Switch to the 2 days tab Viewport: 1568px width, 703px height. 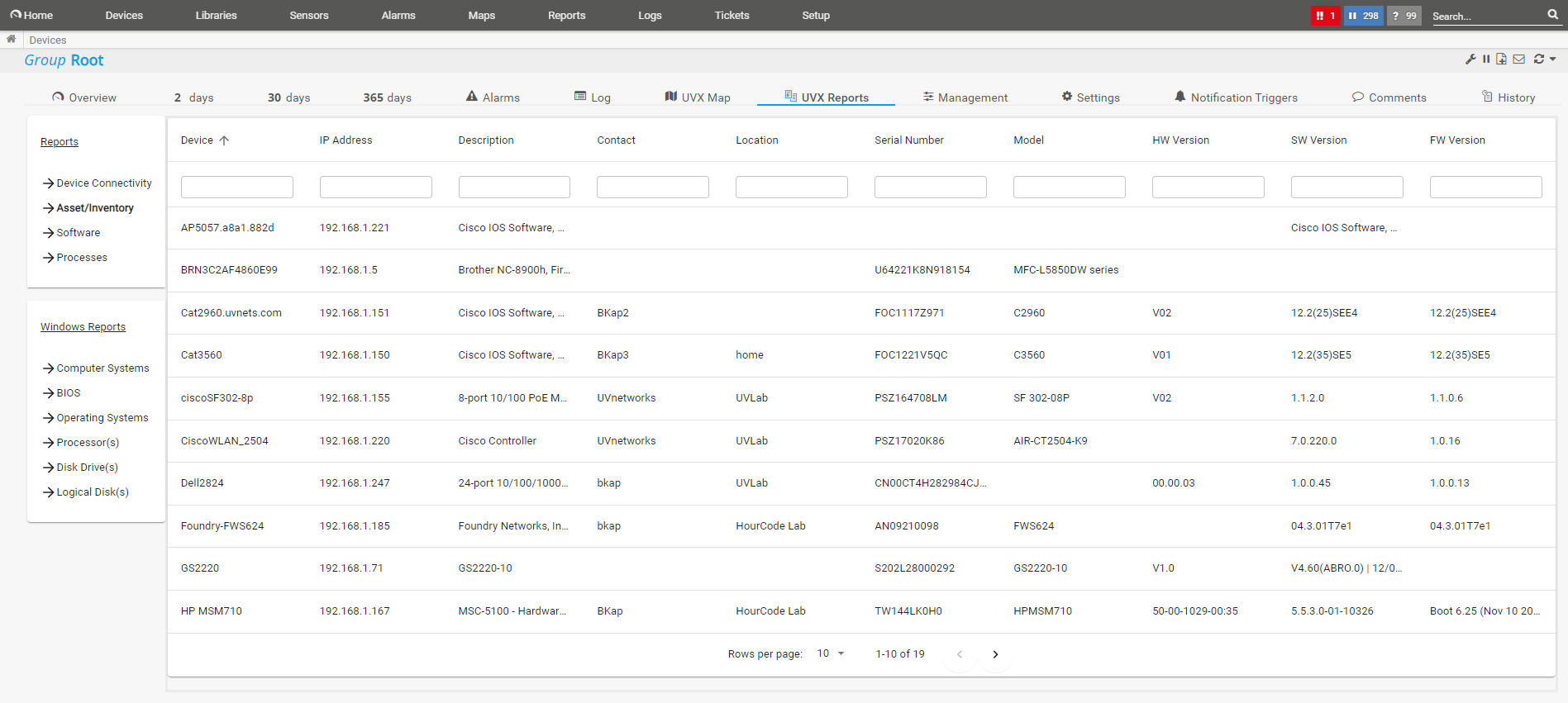tap(194, 97)
